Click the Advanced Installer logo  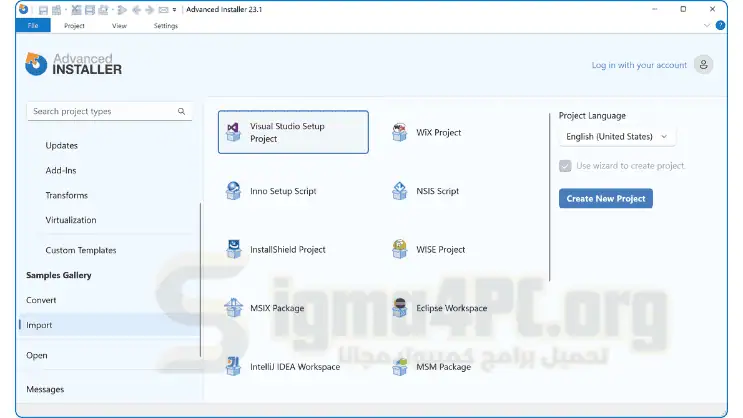73,64
